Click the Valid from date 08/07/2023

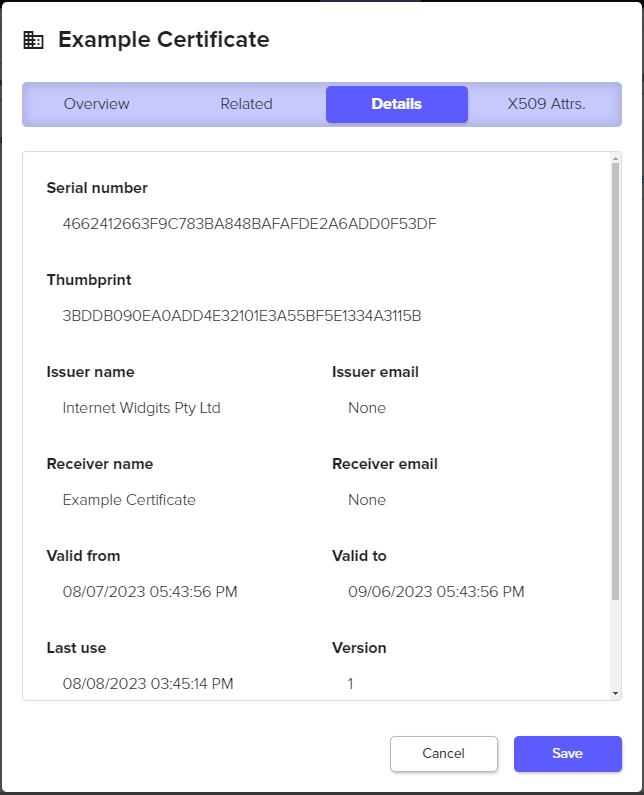click(150, 592)
